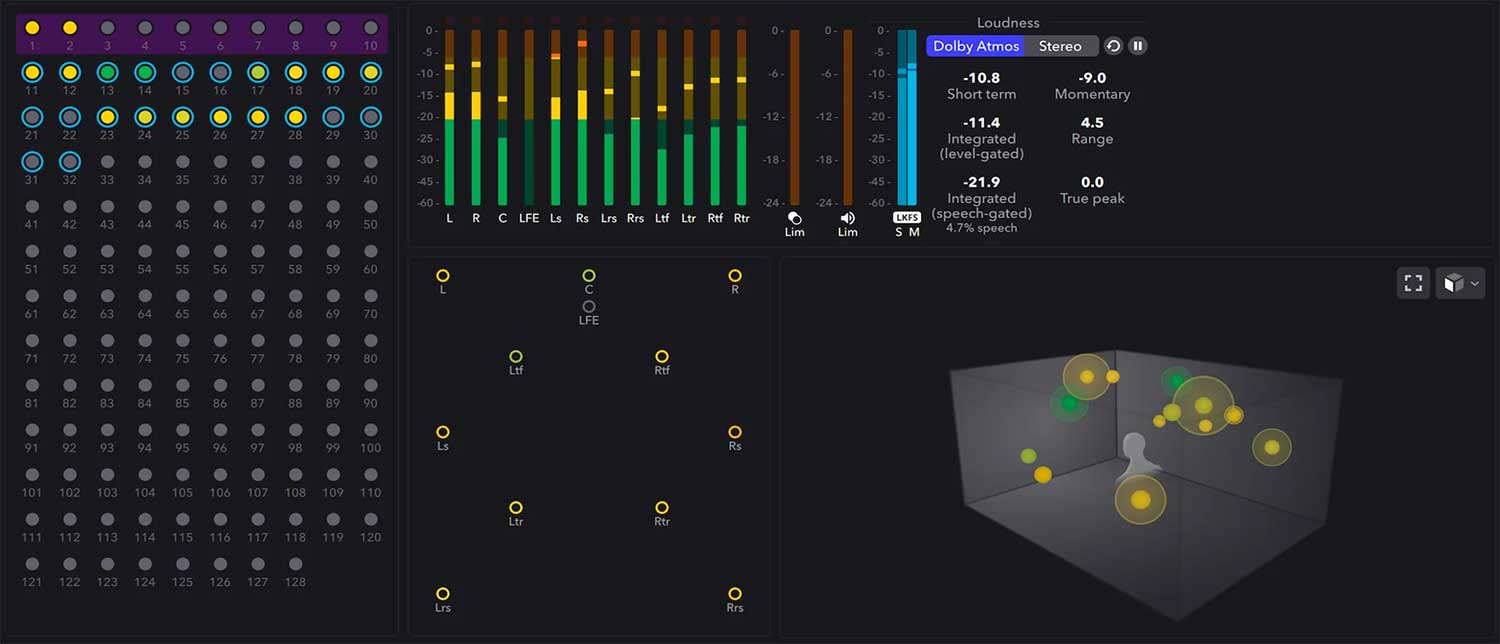Viewport: 1500px width, 644px height.
Task: Switch loudness metering to Dolby Atmos
Action: pos(976,46)
